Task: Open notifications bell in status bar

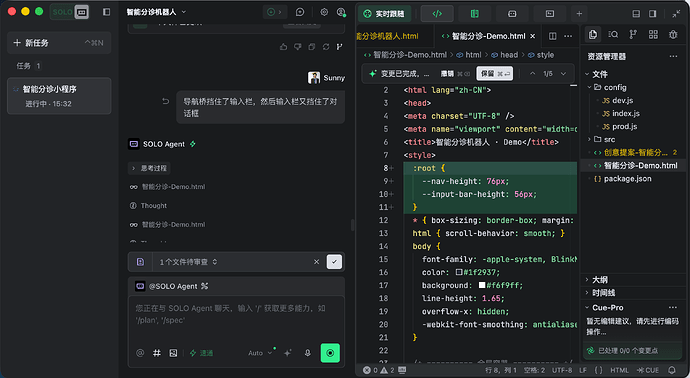Action: pos(672,371)
